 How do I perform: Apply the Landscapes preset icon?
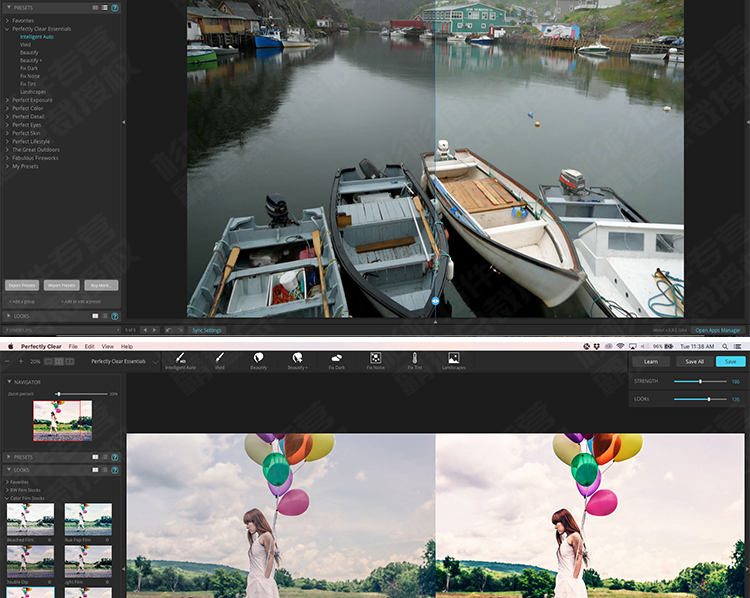click(x=453, y=358)
